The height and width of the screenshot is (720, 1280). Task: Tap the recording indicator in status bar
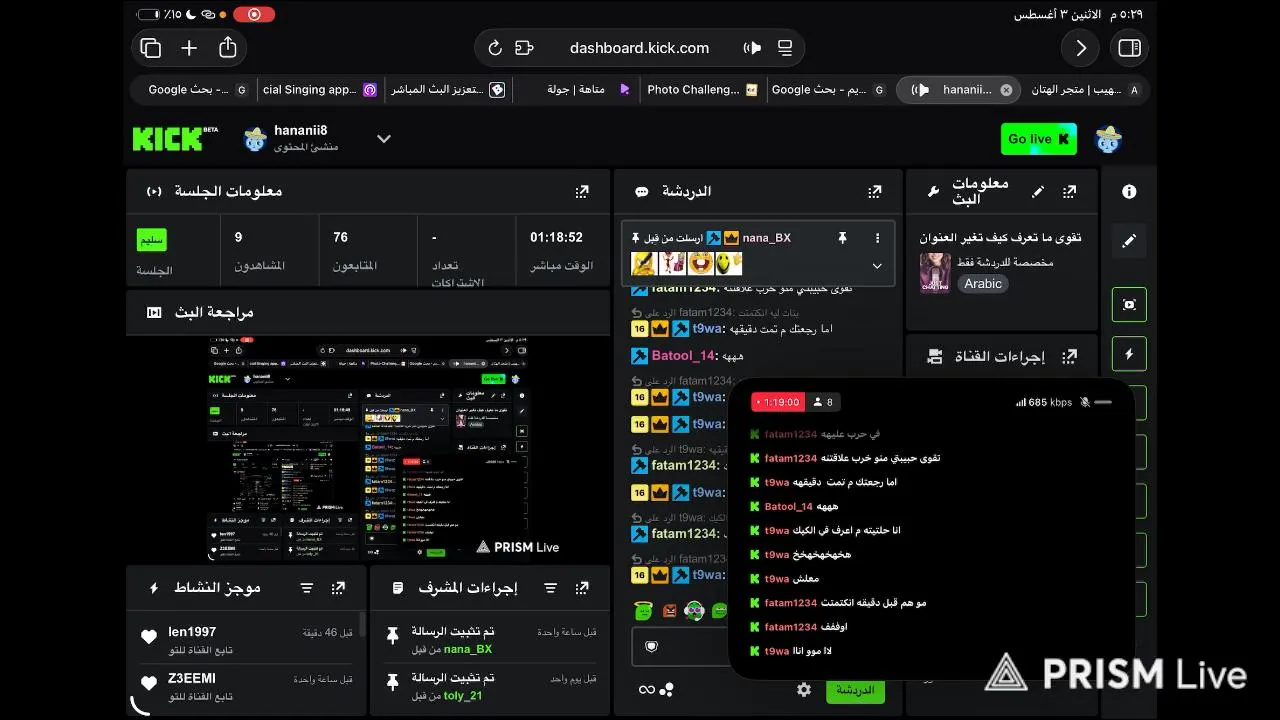coord(253,15)
